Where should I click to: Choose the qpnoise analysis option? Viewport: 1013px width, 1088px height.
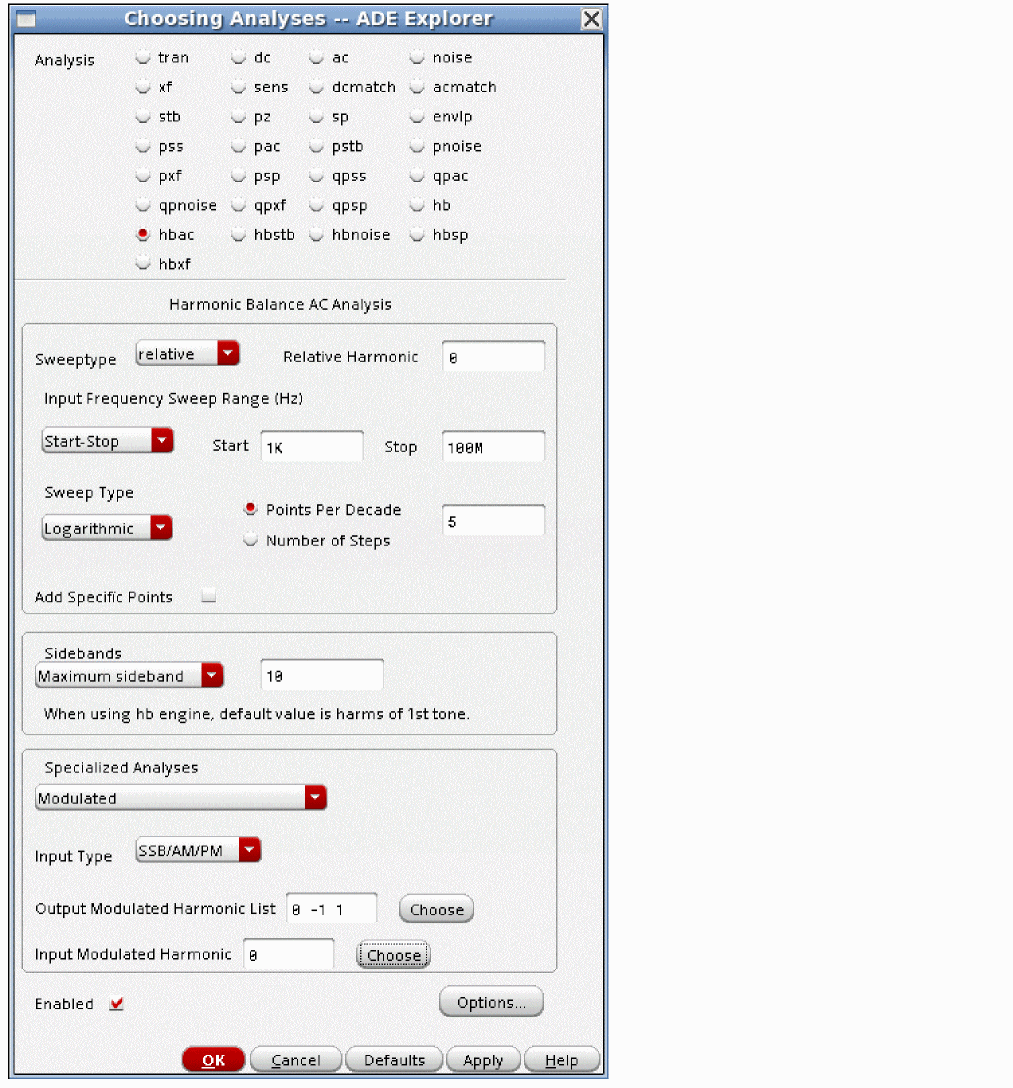143,205
